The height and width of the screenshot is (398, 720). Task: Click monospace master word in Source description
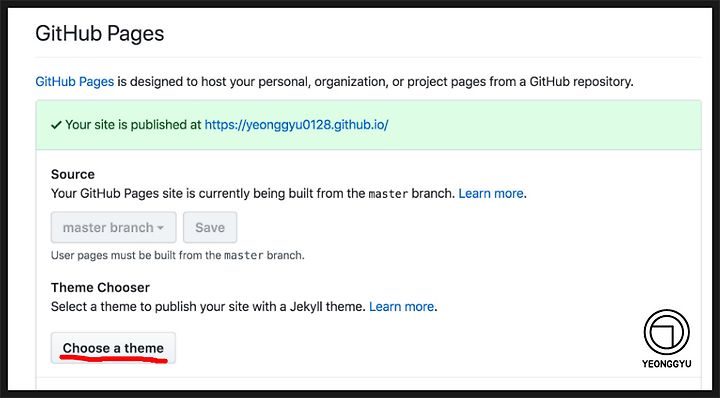coord(388,194)
